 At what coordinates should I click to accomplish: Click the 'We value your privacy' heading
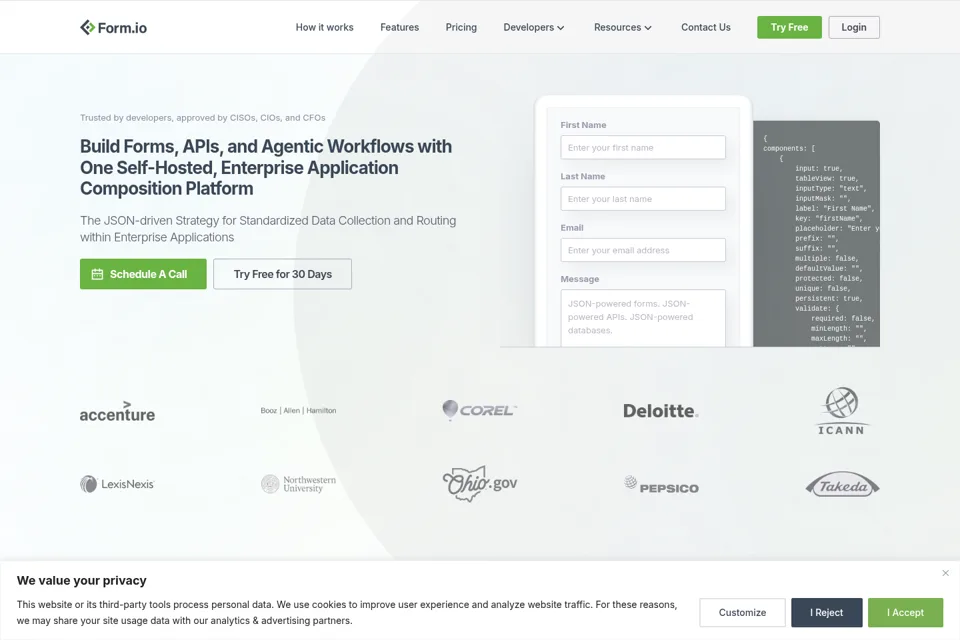tap(81, 580)
